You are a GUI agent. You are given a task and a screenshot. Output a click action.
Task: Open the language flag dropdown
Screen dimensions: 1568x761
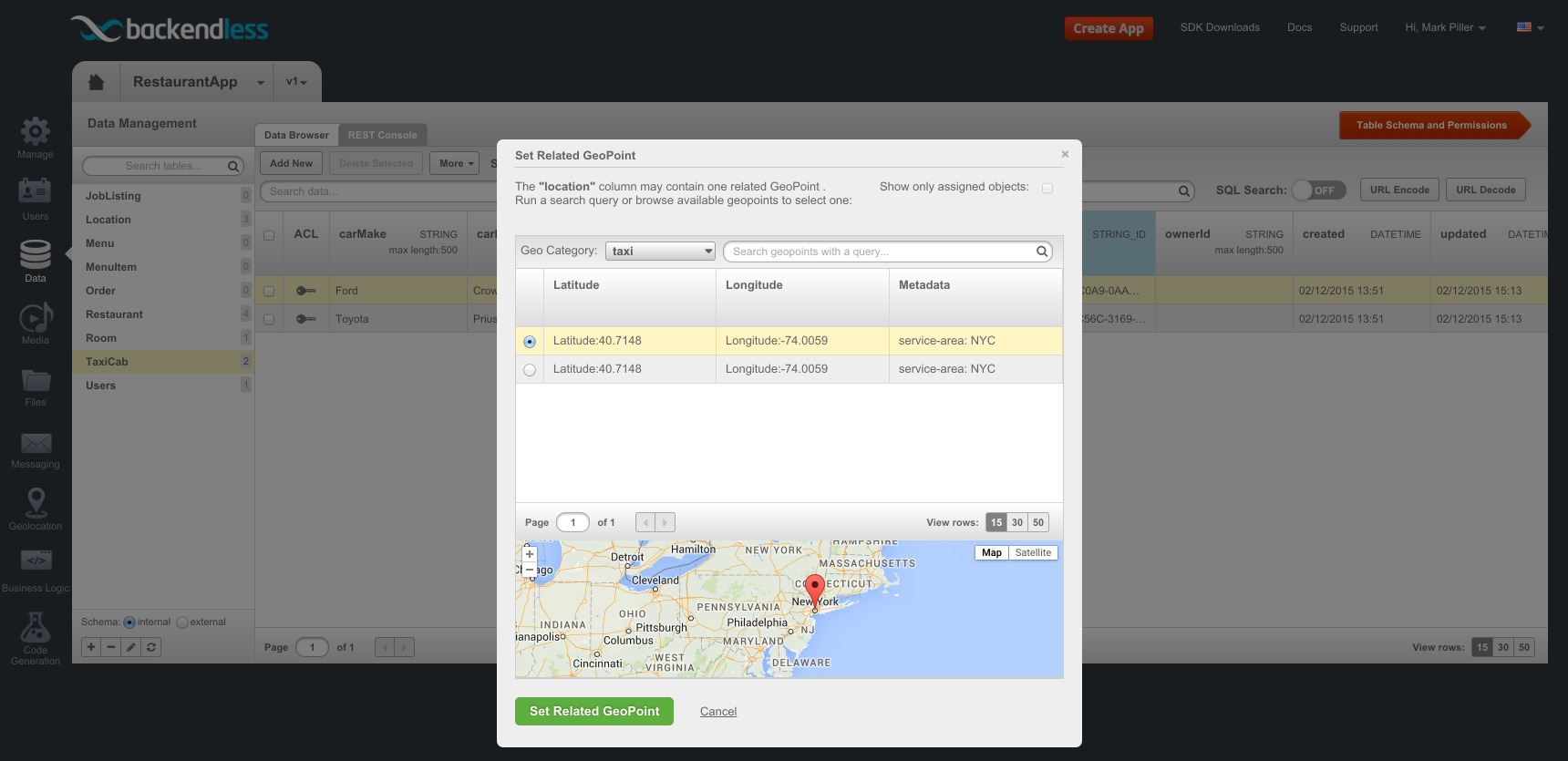coord(1530,27)
